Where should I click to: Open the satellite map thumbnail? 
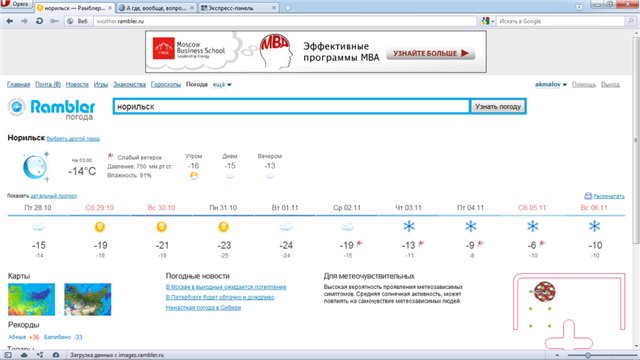click(x=87, y=300)
